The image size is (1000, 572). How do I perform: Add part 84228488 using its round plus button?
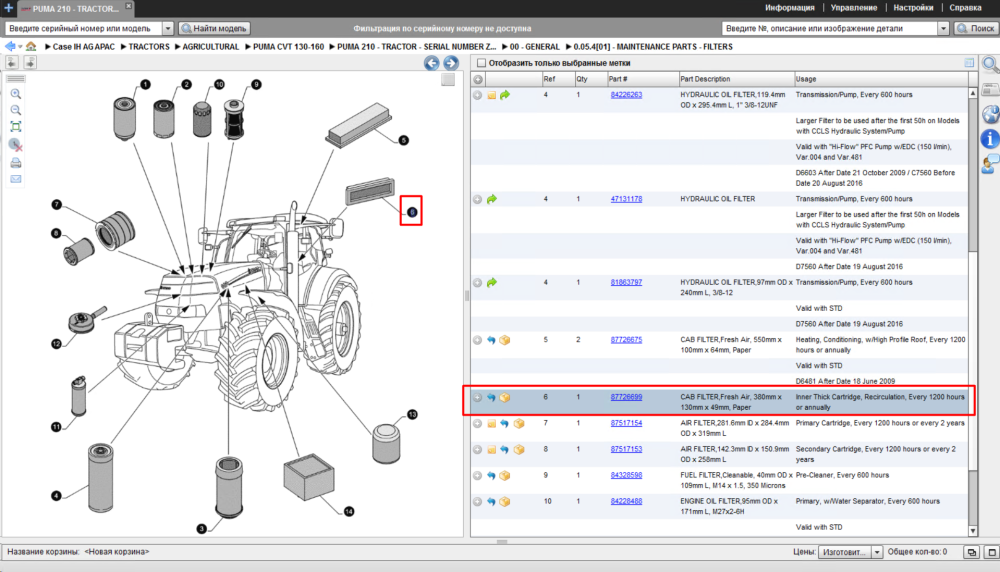point(478,502)
